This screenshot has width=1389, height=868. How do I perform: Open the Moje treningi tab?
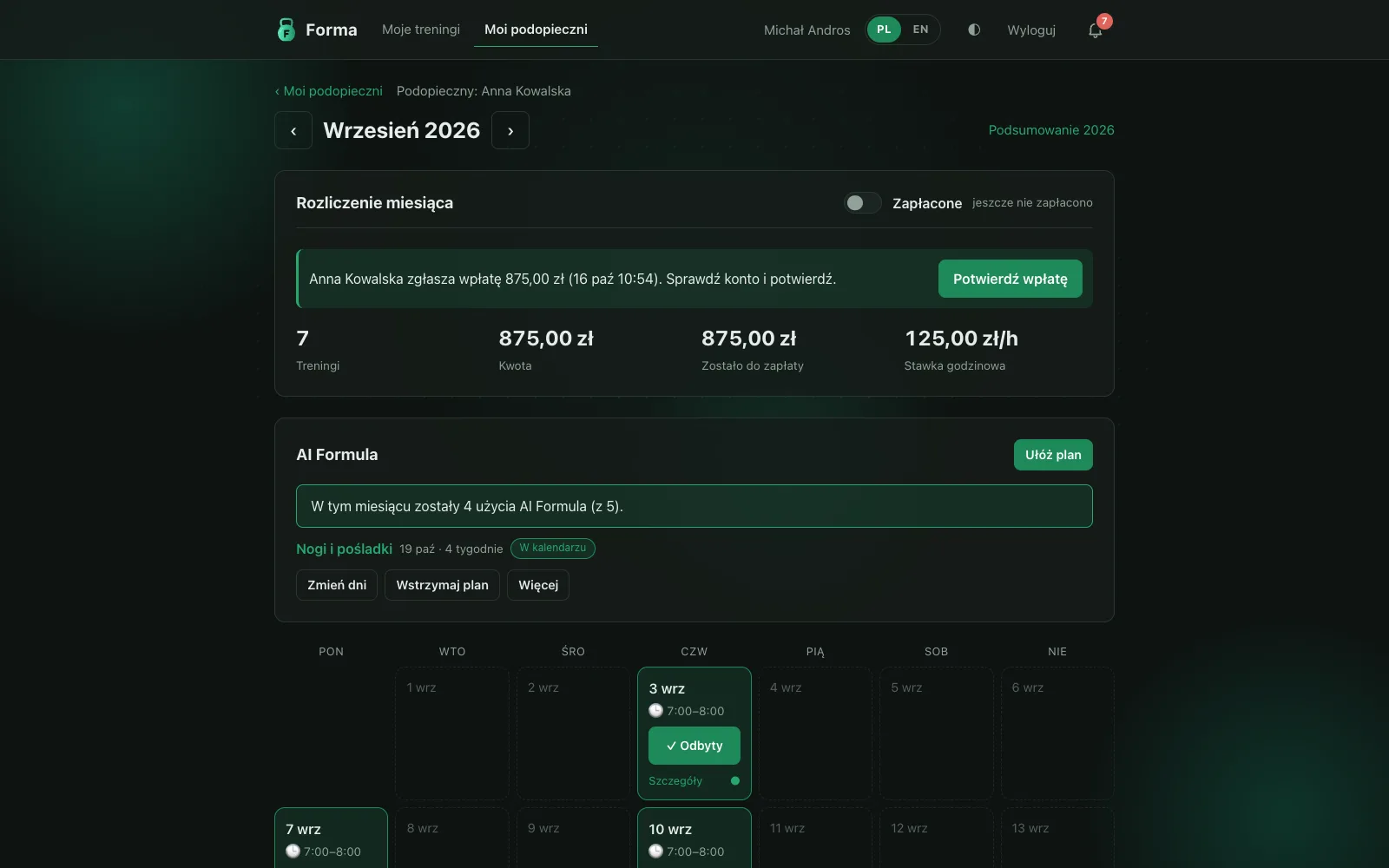tap(421, 30)
